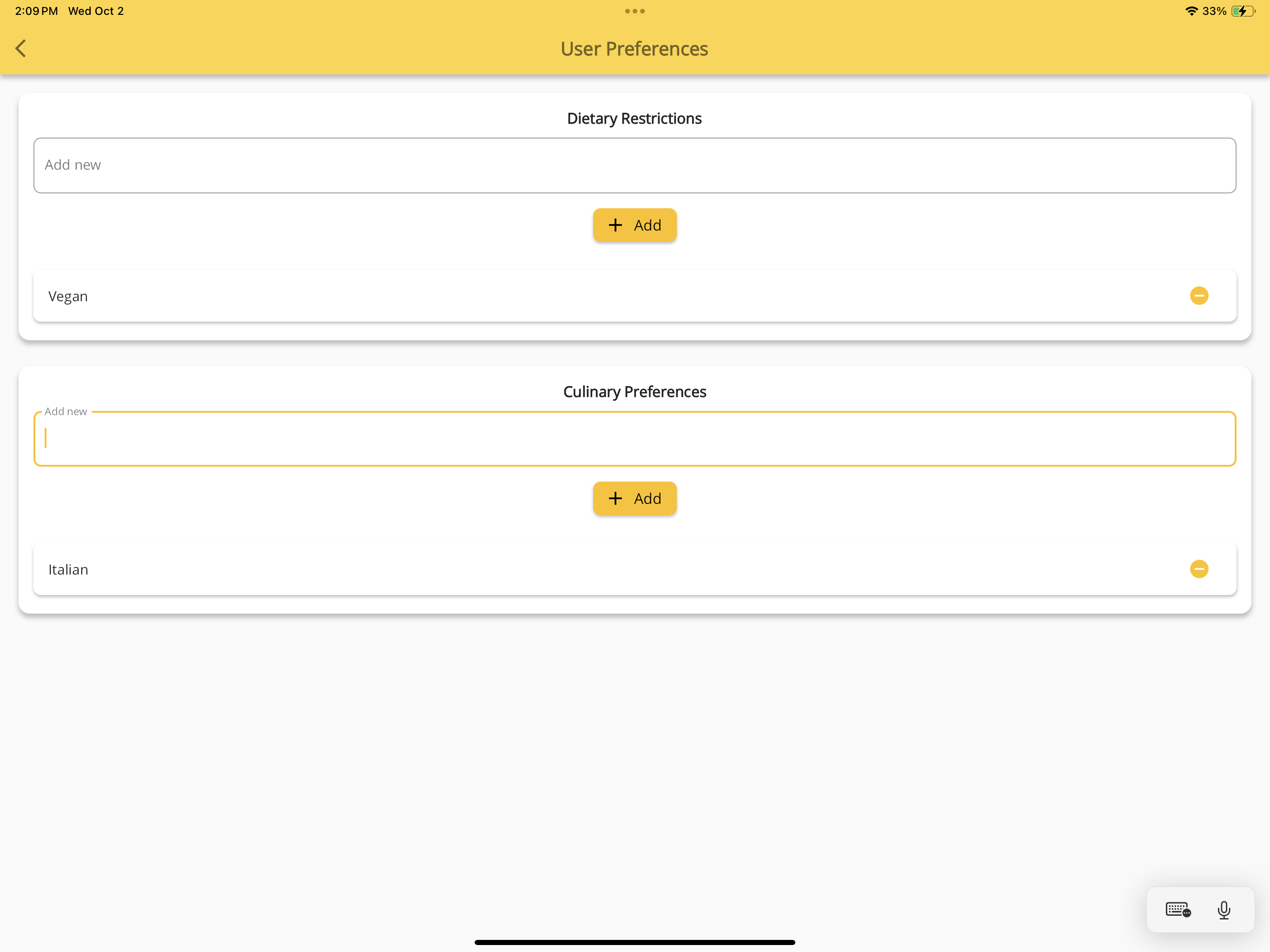The image size is (1270, 952).
Task: Tap the Culinary Preferences heading
Action: pyautogui.click(x=635, y=391)
